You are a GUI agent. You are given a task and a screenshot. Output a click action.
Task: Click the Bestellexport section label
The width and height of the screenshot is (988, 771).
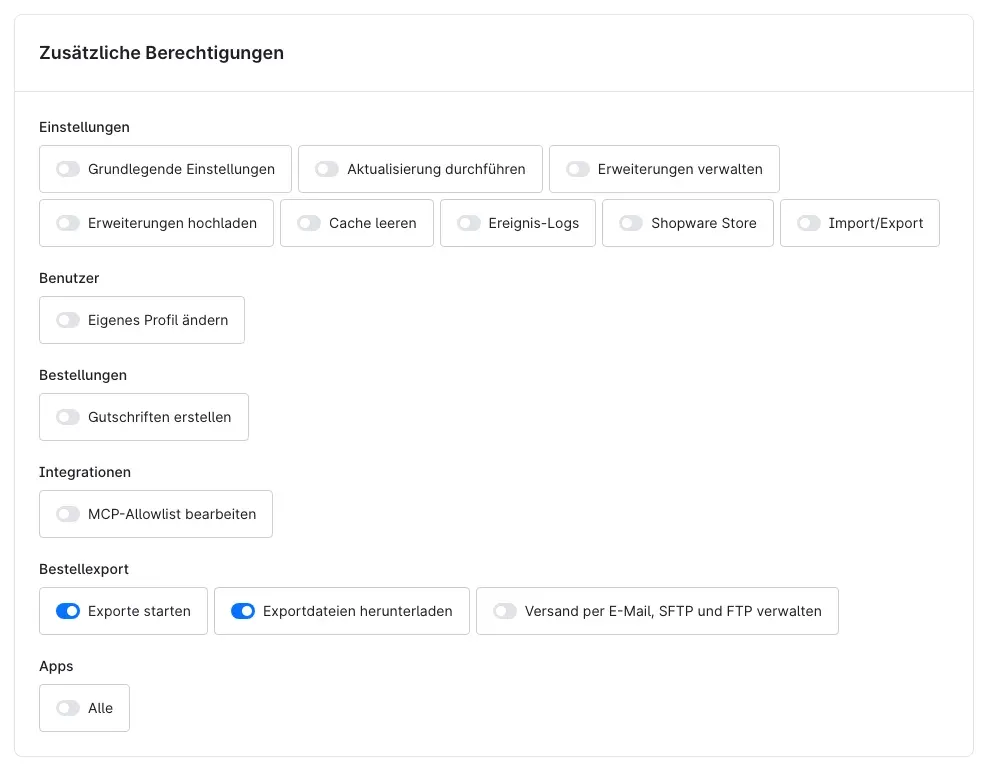point(84,569)
